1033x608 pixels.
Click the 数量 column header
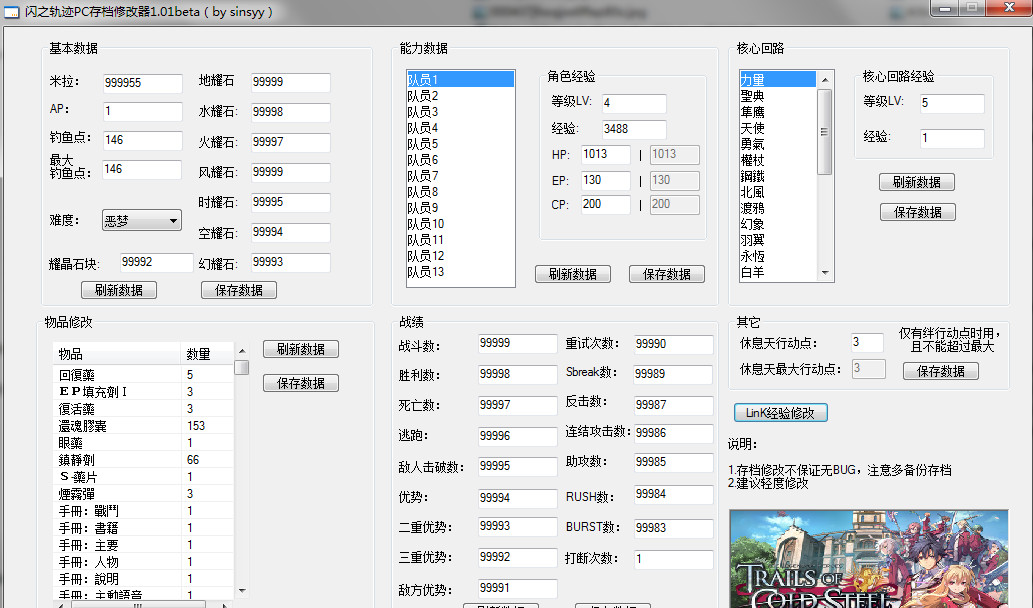[207, 354]
